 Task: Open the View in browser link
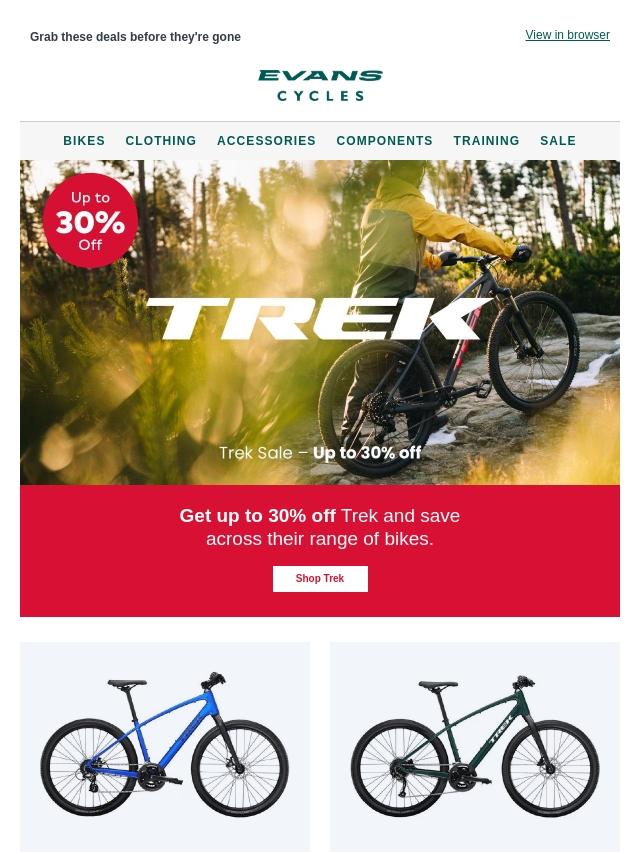[567, 35]
